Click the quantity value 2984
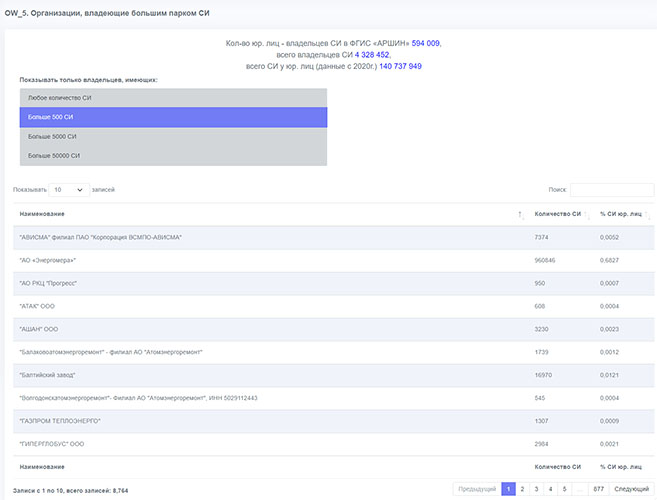Screen dimensions: 657x500 (541, 444)
